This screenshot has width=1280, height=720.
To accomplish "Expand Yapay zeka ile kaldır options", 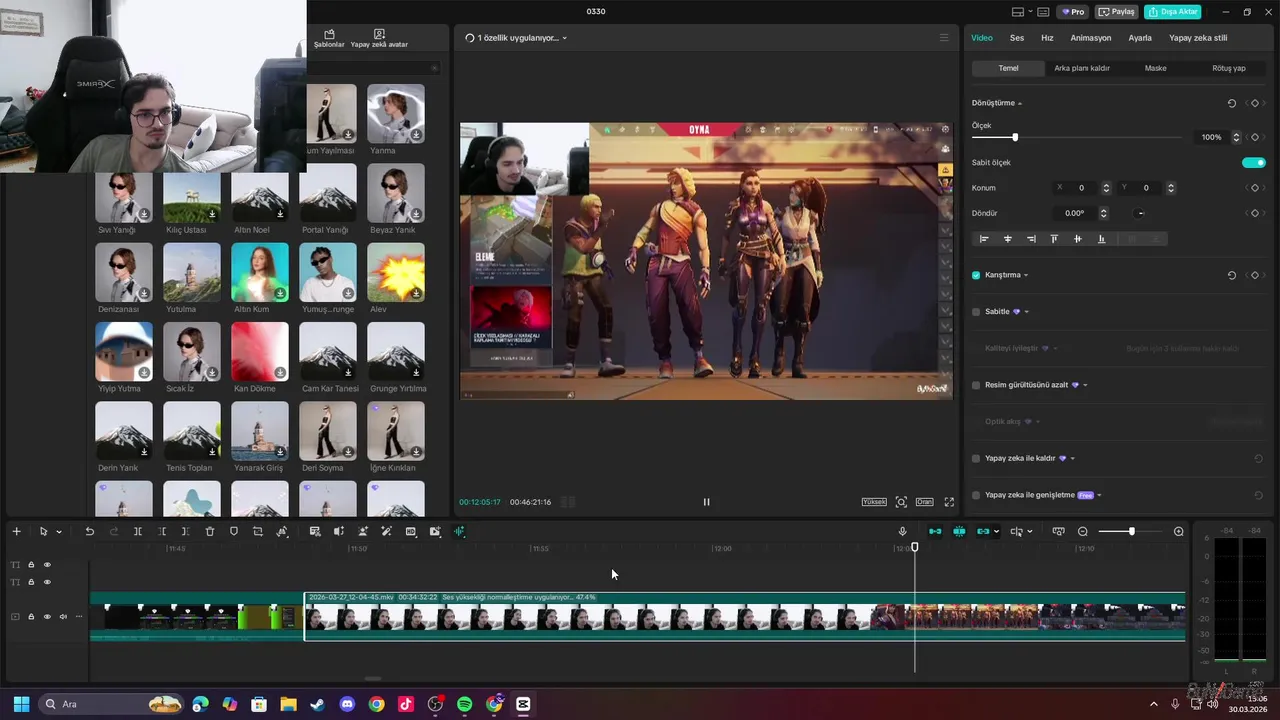I will pos(1072,459).
